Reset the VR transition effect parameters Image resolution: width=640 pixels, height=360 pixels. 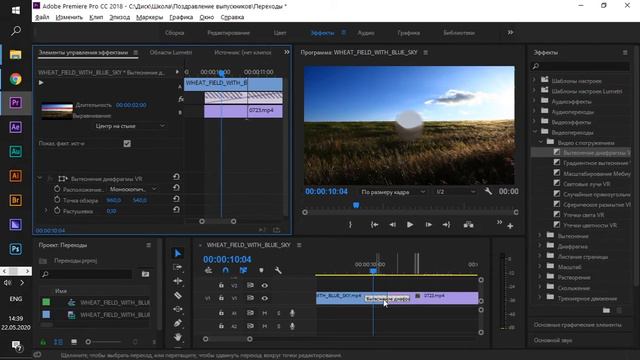pyautogui.click(x=176, y=177)
